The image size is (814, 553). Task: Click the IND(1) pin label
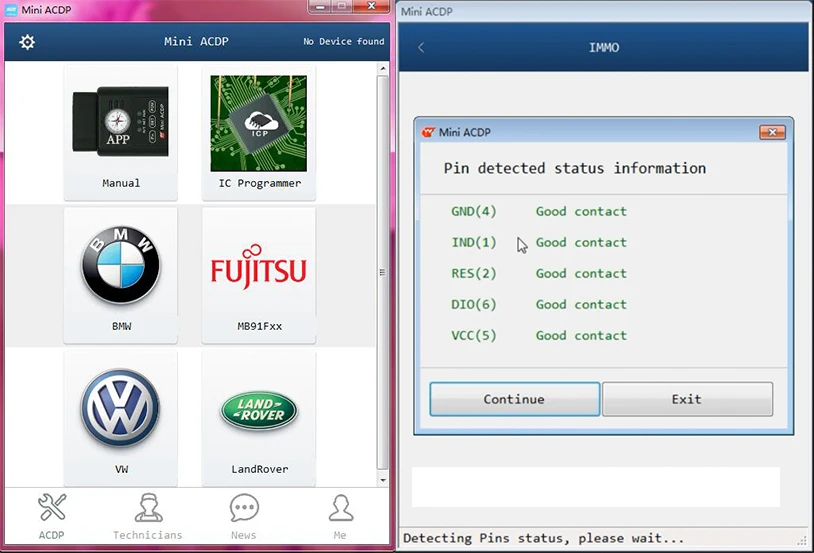473,242
